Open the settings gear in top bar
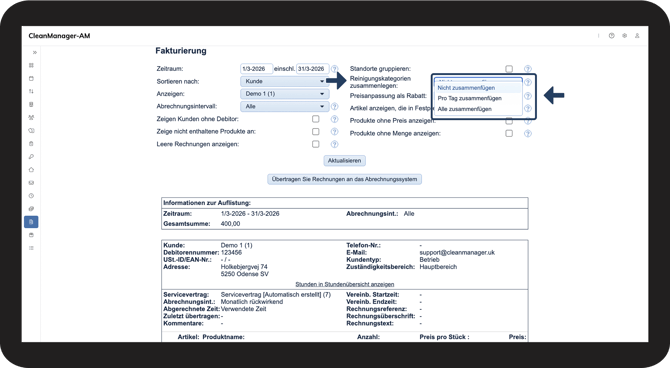This screenshot has width=670, height=368. point(624,36)
